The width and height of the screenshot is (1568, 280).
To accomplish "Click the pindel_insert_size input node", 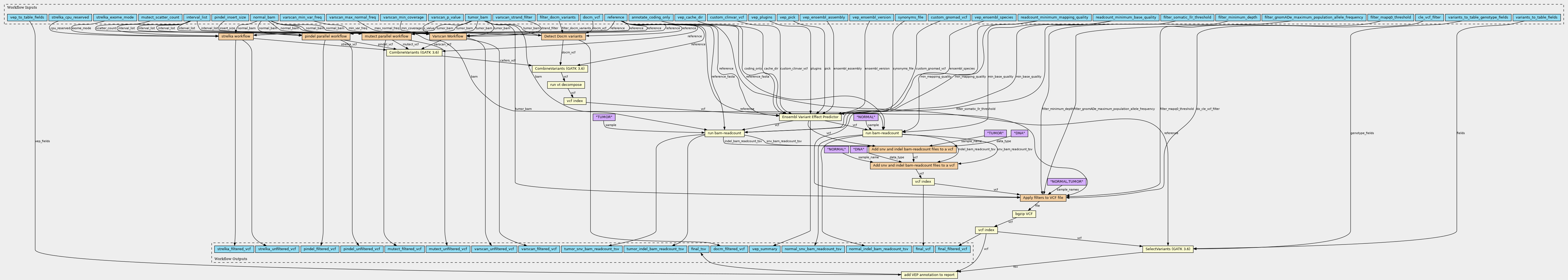I will point(230,18).
